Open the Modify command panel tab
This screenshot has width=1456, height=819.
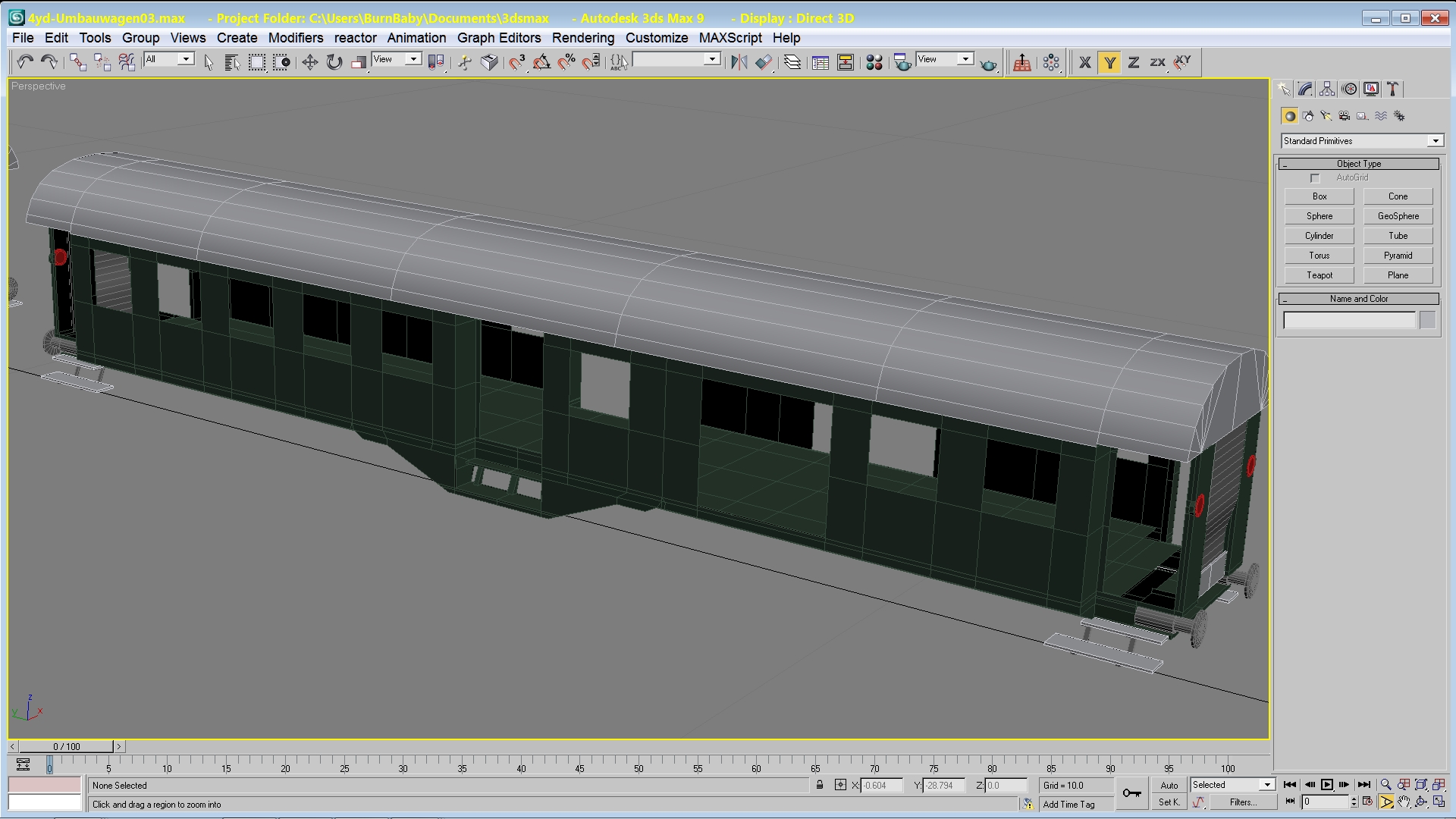click(1305, 89)
